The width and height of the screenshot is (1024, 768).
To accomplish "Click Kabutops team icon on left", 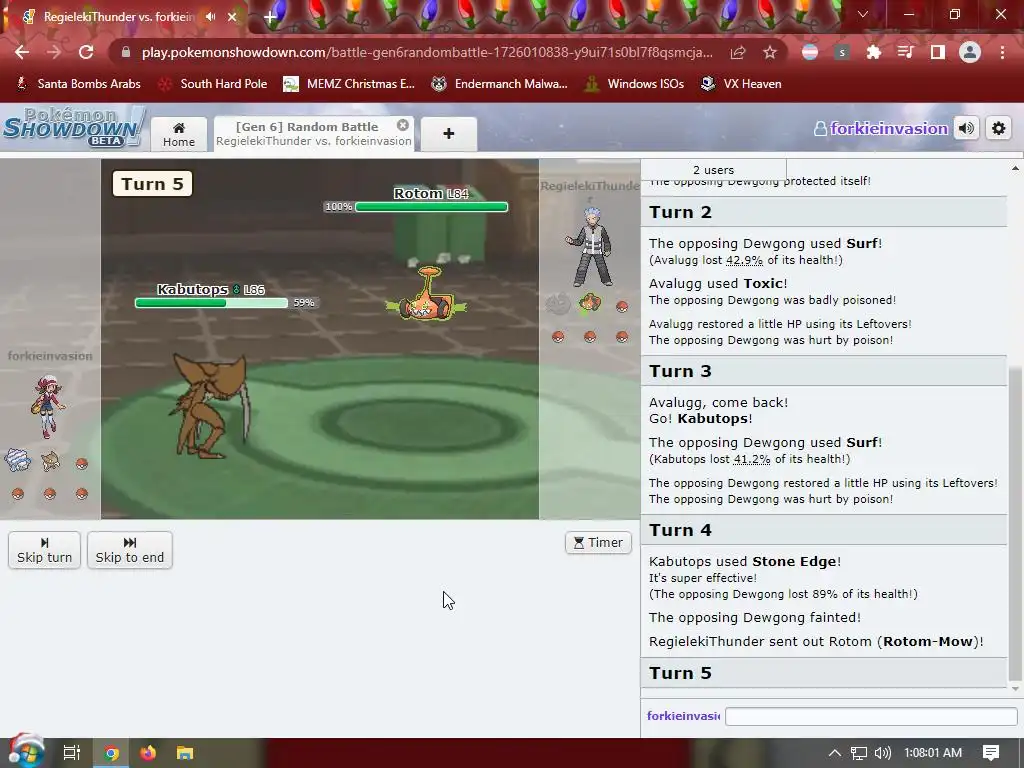I will click(x=50, y=462).
